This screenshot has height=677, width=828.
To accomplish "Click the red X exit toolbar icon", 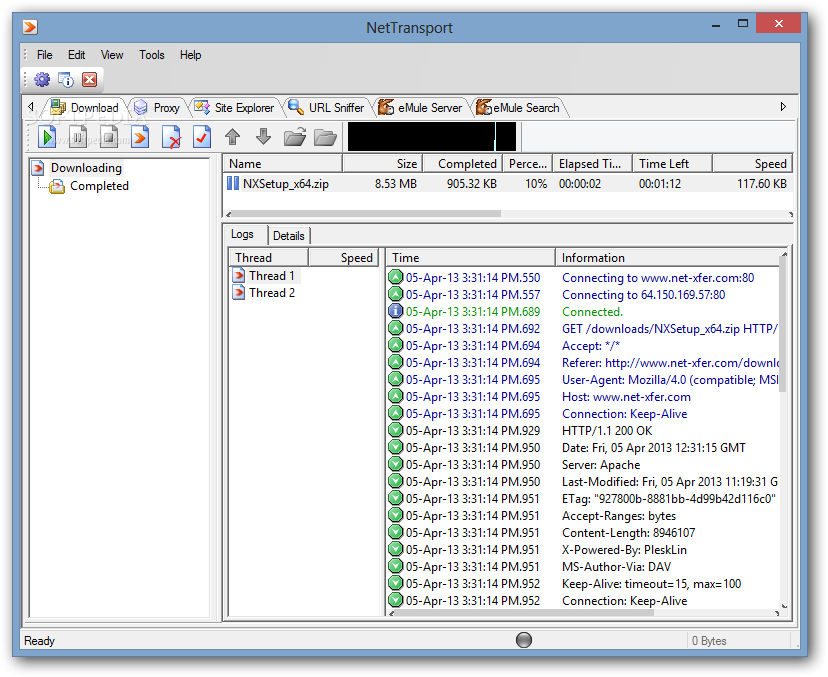I will 90,80.
